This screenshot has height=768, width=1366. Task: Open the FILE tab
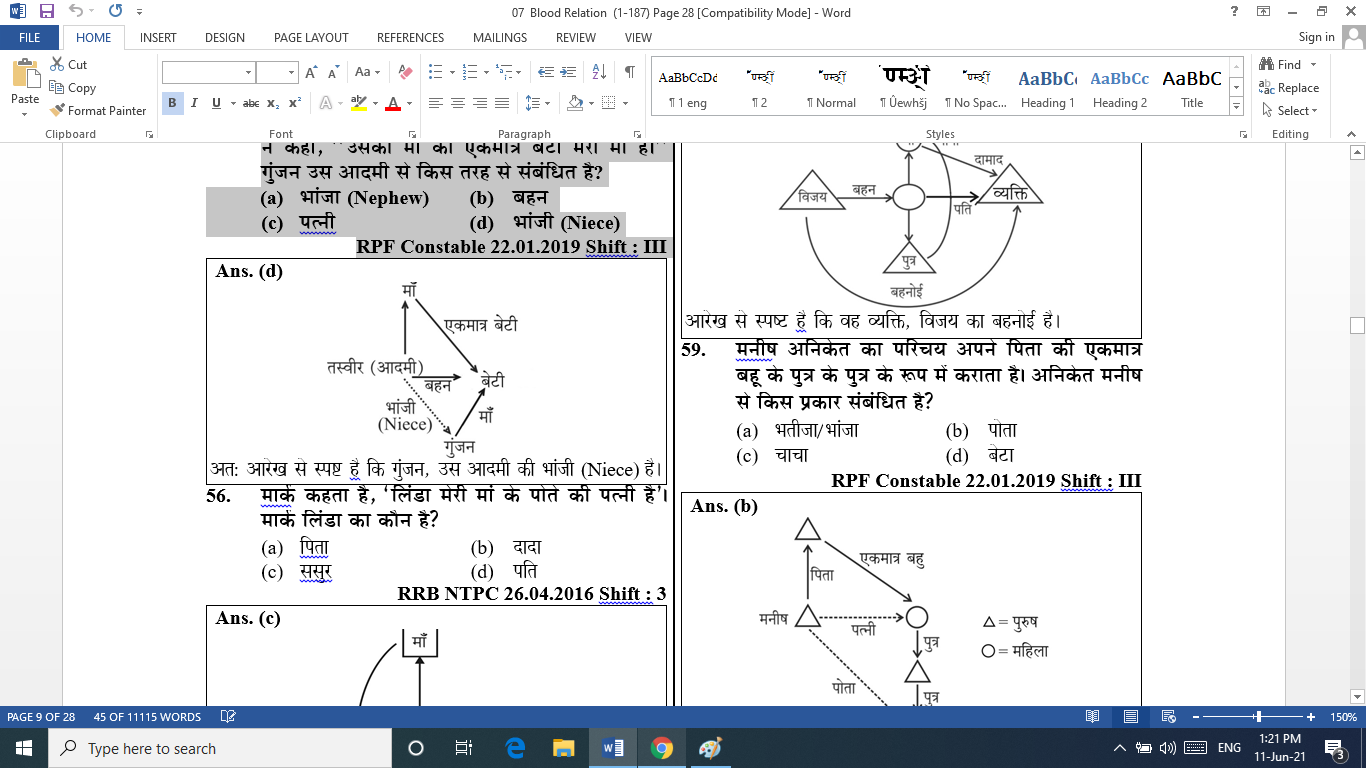tap(30, 37)
